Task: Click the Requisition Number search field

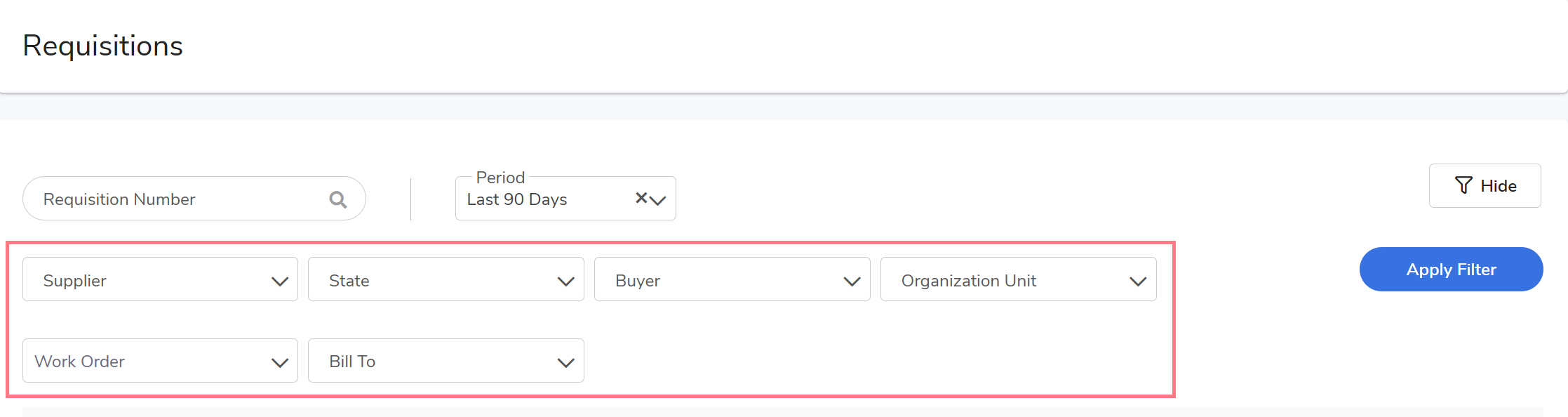Action: 175,199
